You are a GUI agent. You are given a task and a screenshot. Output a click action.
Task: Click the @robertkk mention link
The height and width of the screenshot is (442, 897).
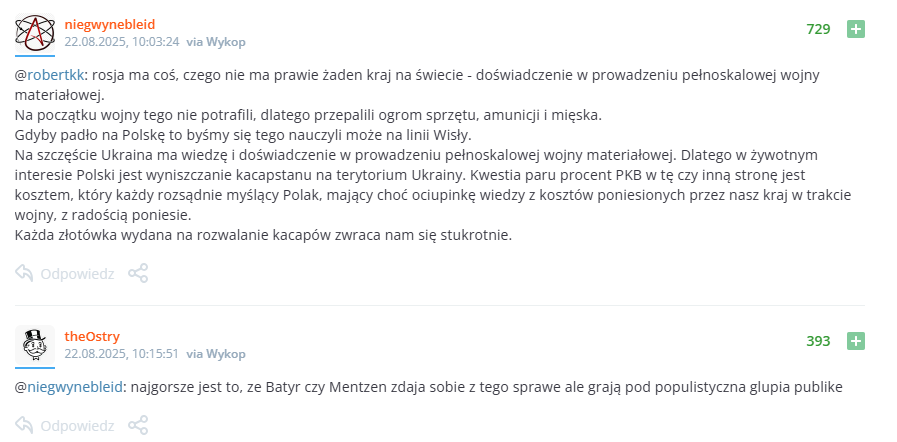click(50, 74)
